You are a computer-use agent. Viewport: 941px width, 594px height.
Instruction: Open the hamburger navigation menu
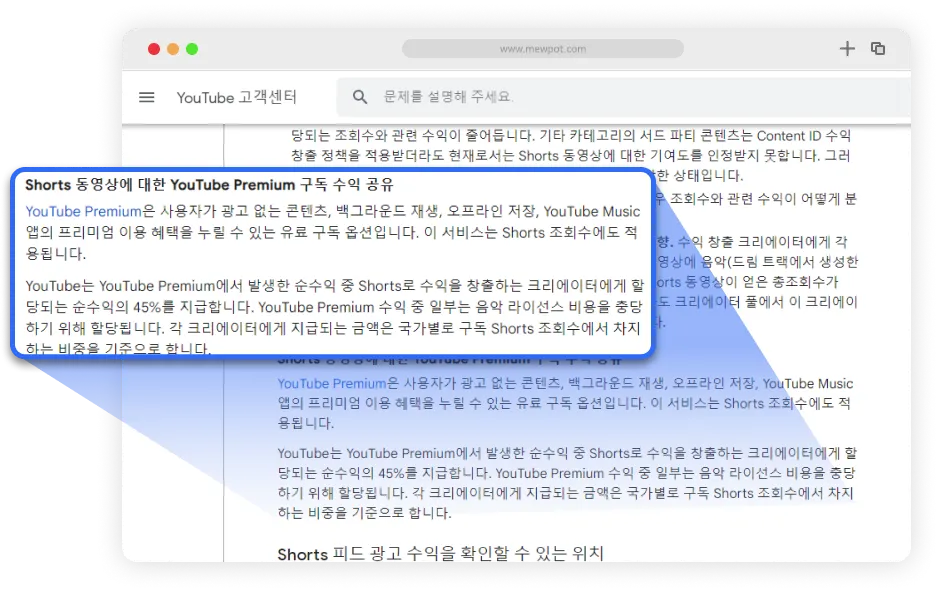click(146, 97)
